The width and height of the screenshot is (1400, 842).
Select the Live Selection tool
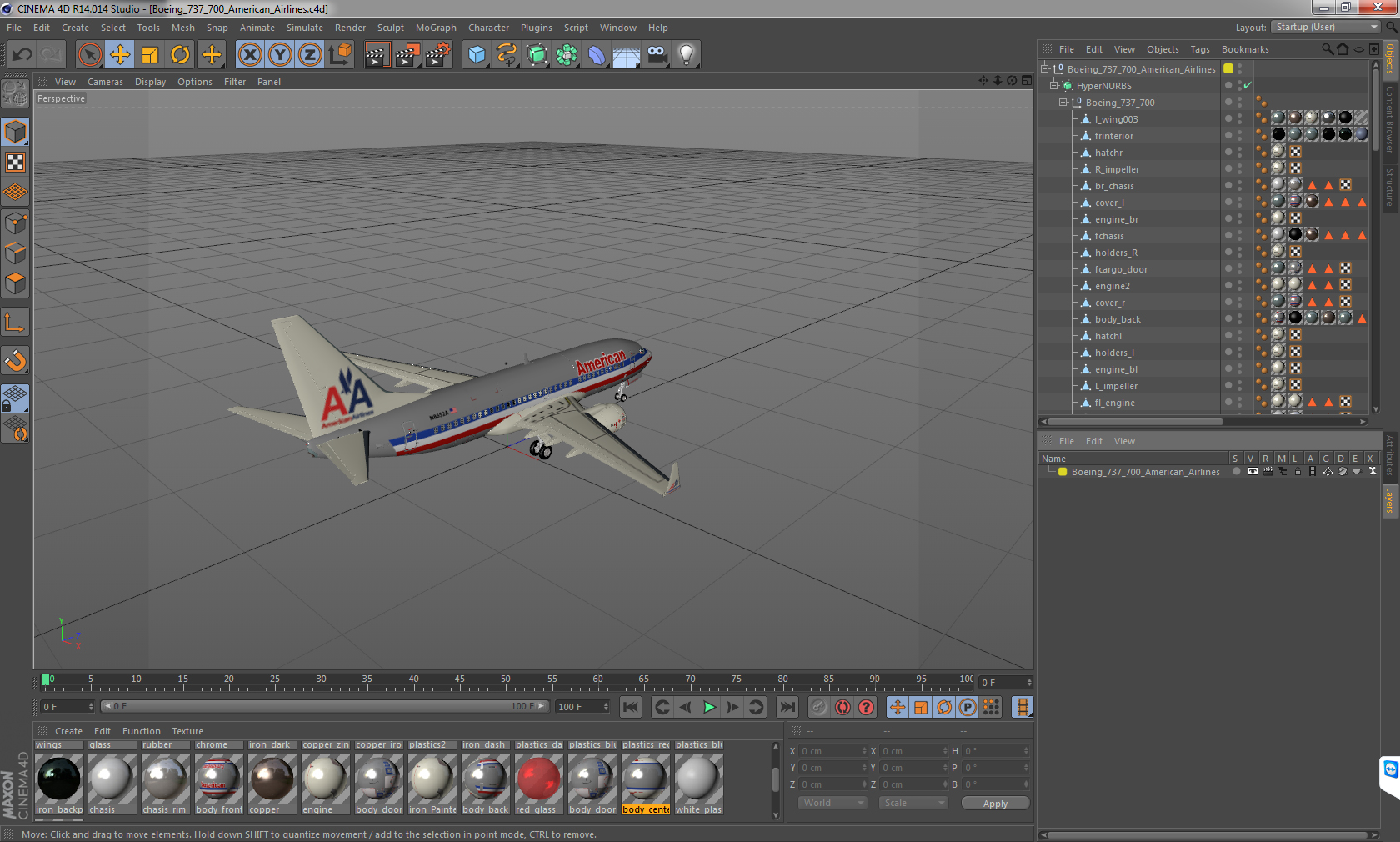pyautogui.click(x=89, y=55)
